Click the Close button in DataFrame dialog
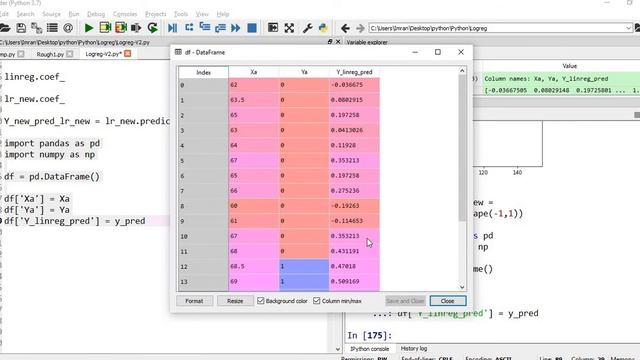640x360 pixels. (x=447, y=301)
